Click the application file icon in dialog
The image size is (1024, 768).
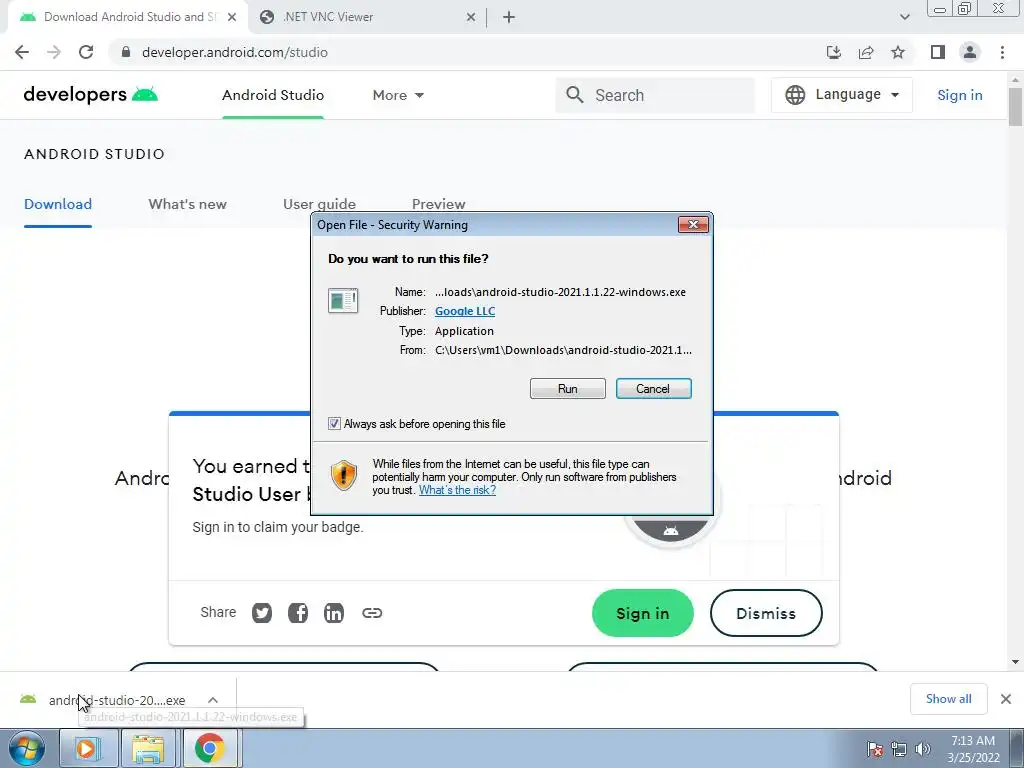(343, 300)
